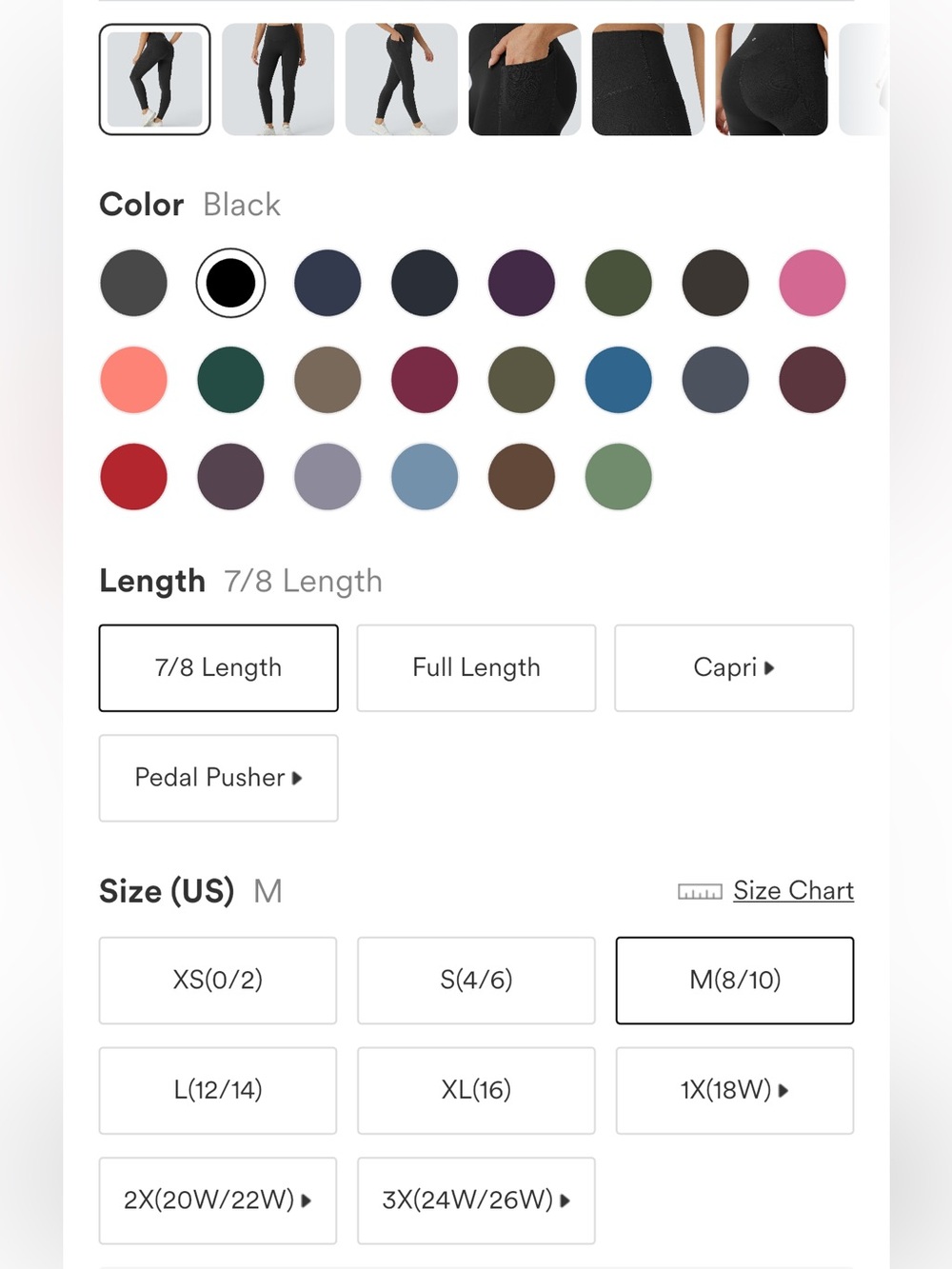Viewport: 952px width, 1269px height.
Task: Pick the coral orange color swatch
Action: click(133, 380)
